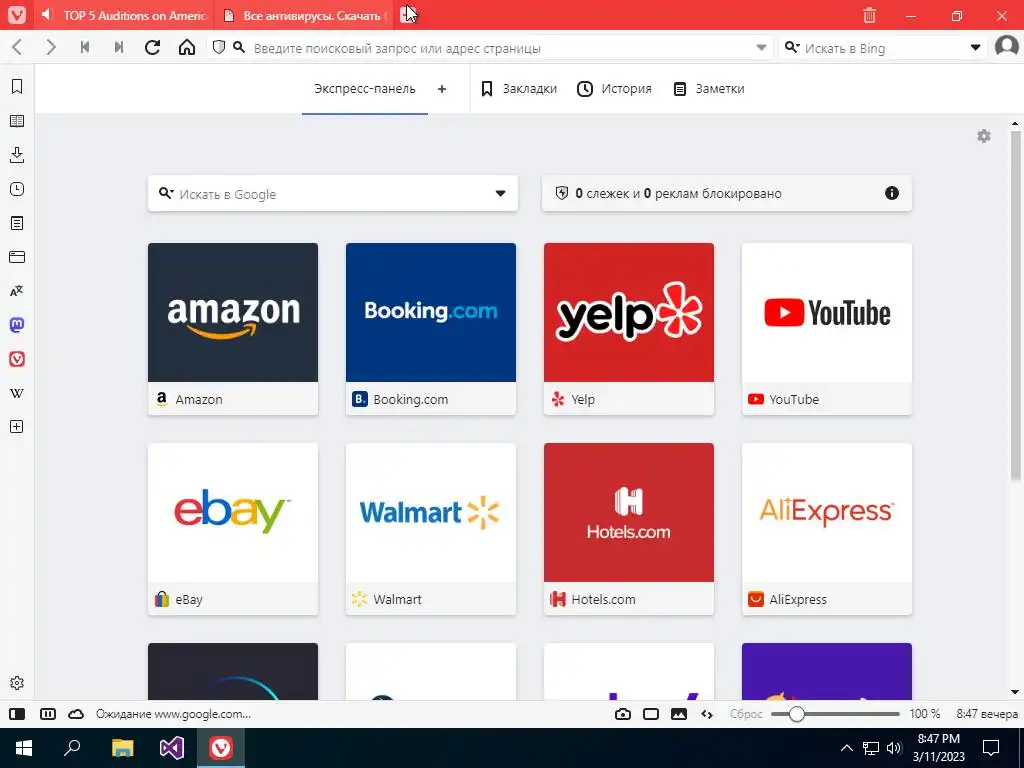Open the Yelp speed dial
The height and width of the screenshot is (768, 1024).
[x=629, y=328]
